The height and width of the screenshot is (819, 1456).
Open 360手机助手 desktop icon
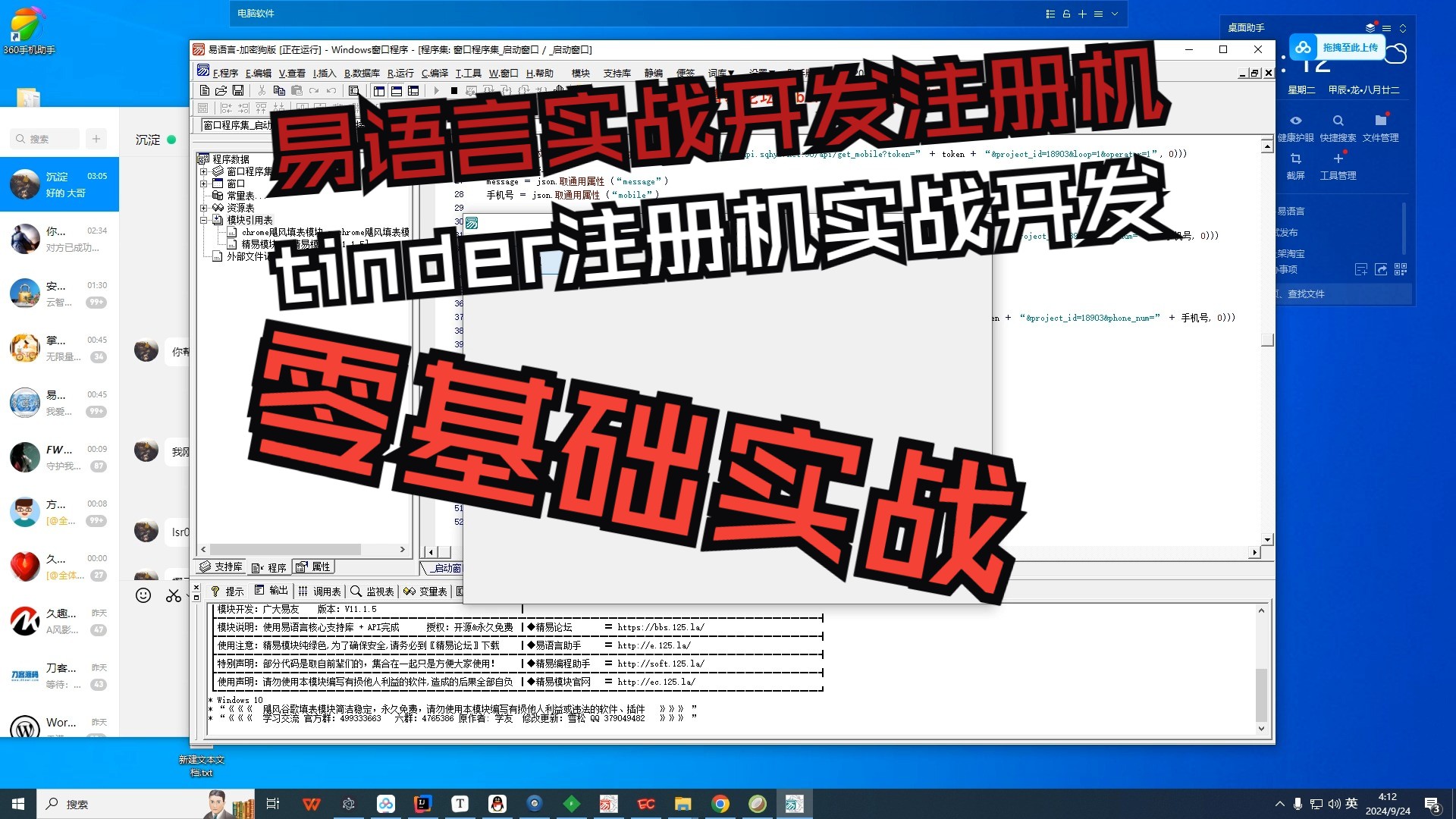tap(28, 32)
